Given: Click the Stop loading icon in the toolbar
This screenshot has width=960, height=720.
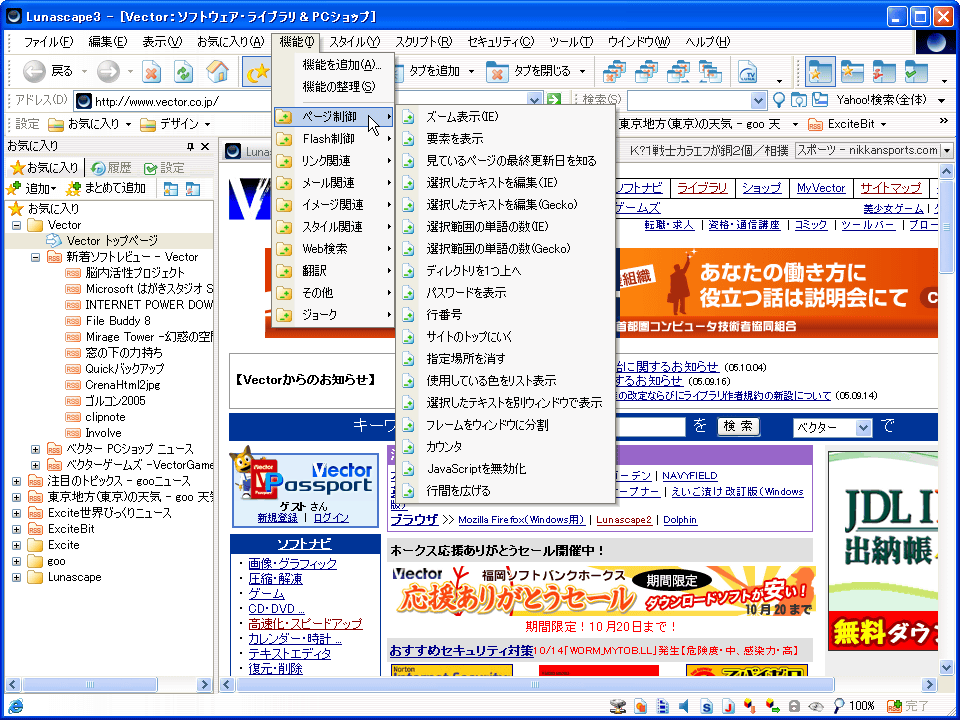Looking at the screenshot, I should [x=151, y=72].
